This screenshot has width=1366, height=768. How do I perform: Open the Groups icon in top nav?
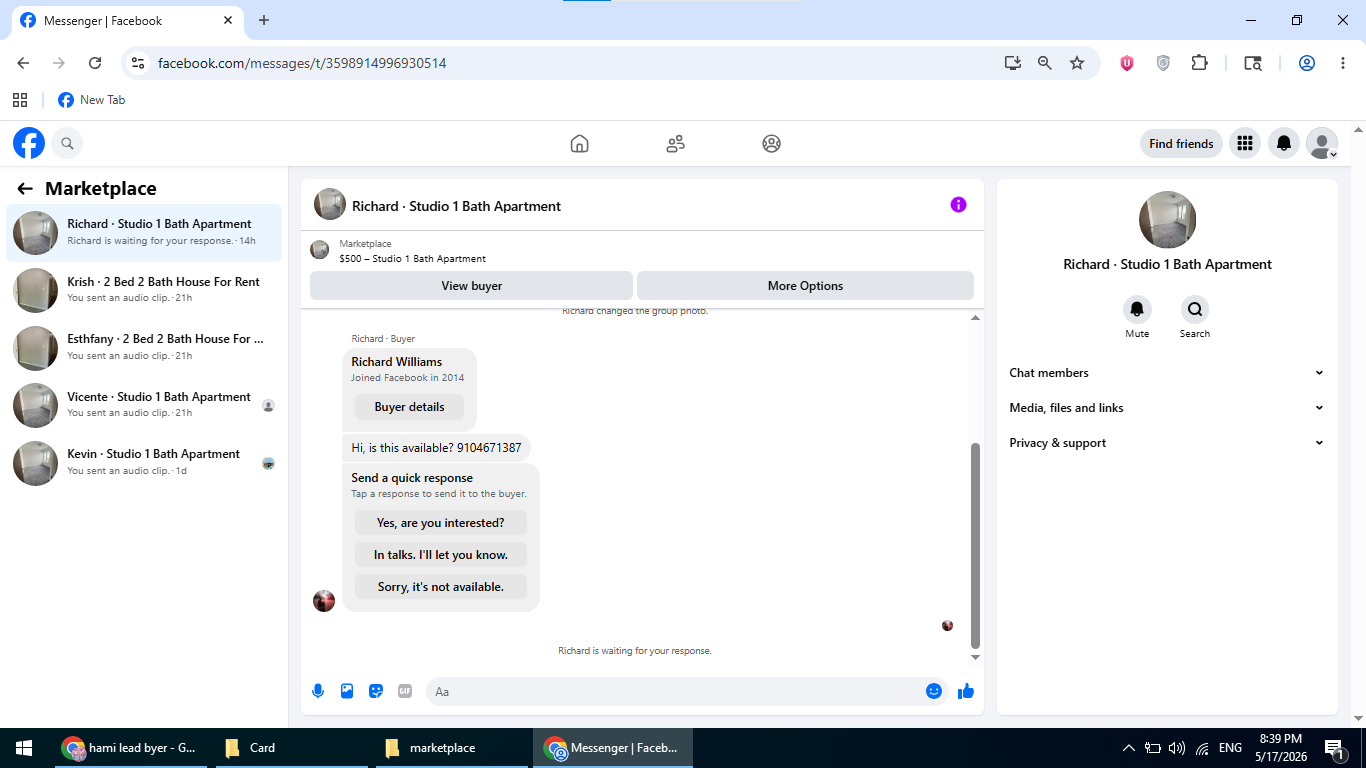[771, 143]
